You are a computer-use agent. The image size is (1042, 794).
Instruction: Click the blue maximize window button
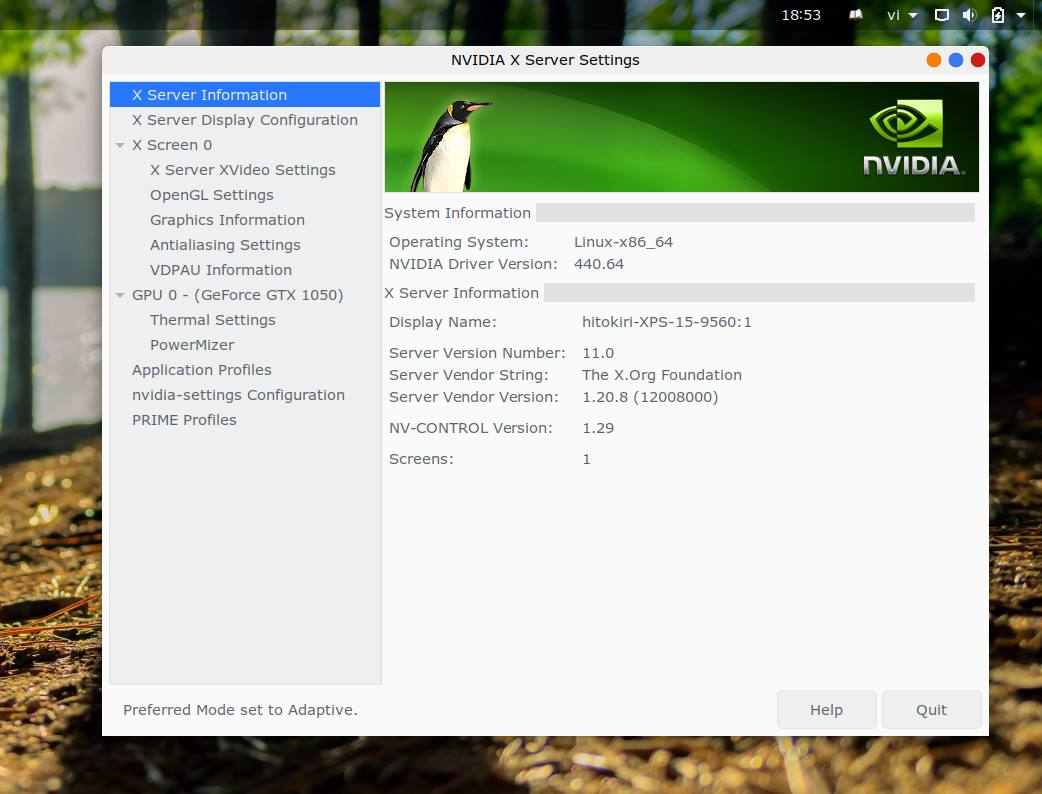point(956,60)
